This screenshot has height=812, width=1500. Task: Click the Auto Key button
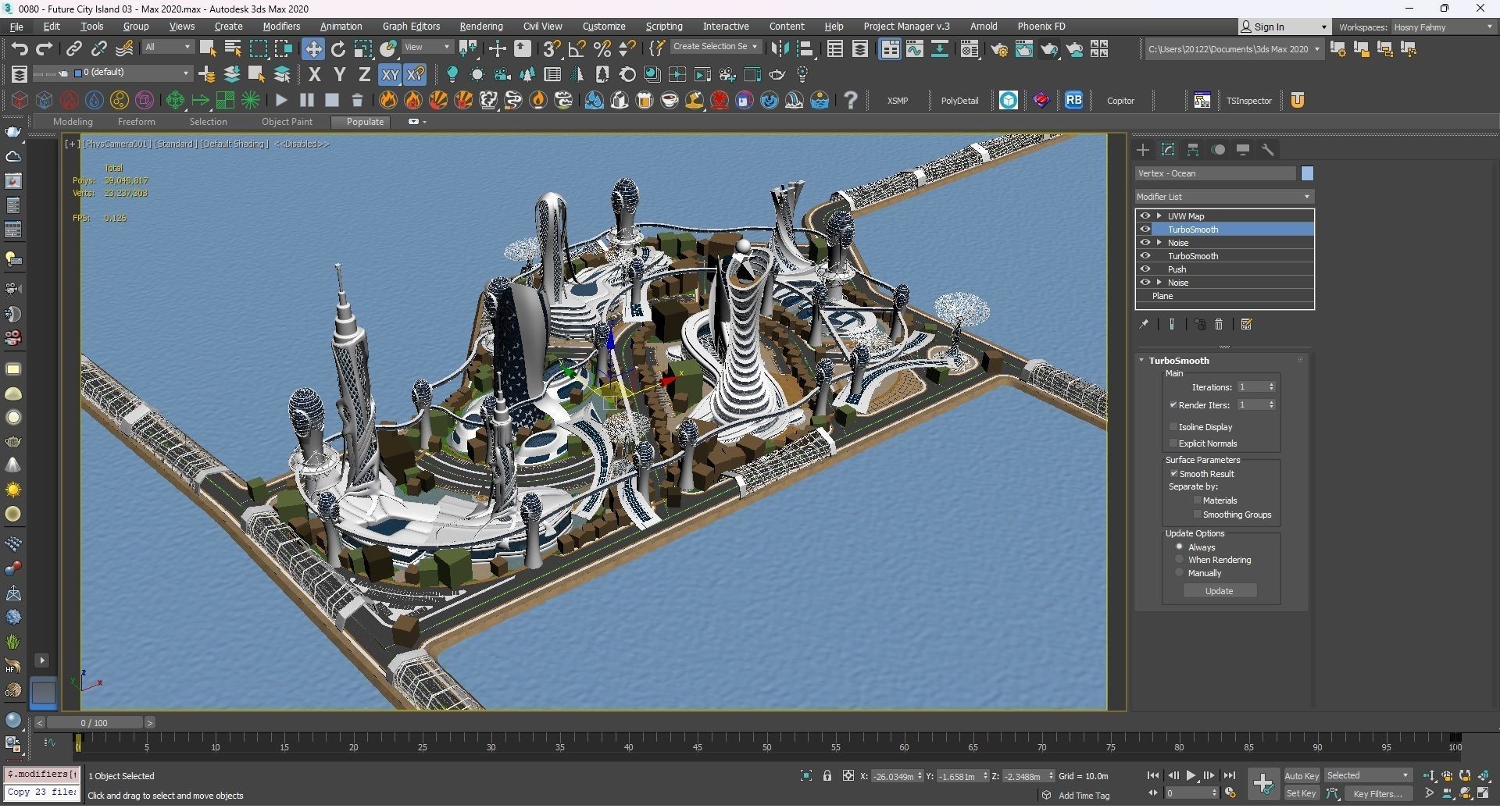(x=1302, y=775)
